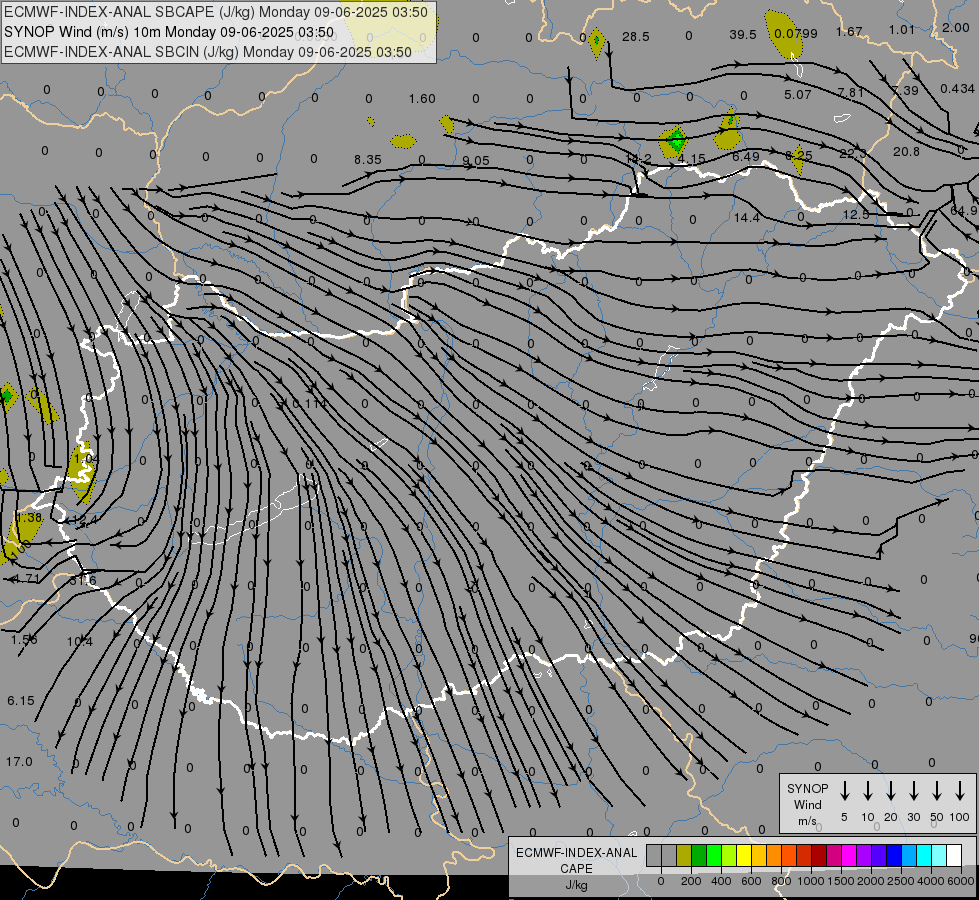Image resolution: width=979 pixels, height=900 pixels.
Task: Click the 'ECMWF-INDEX-ANAL CAPE J/kg' legend label
Action: (x=576, y=868)
